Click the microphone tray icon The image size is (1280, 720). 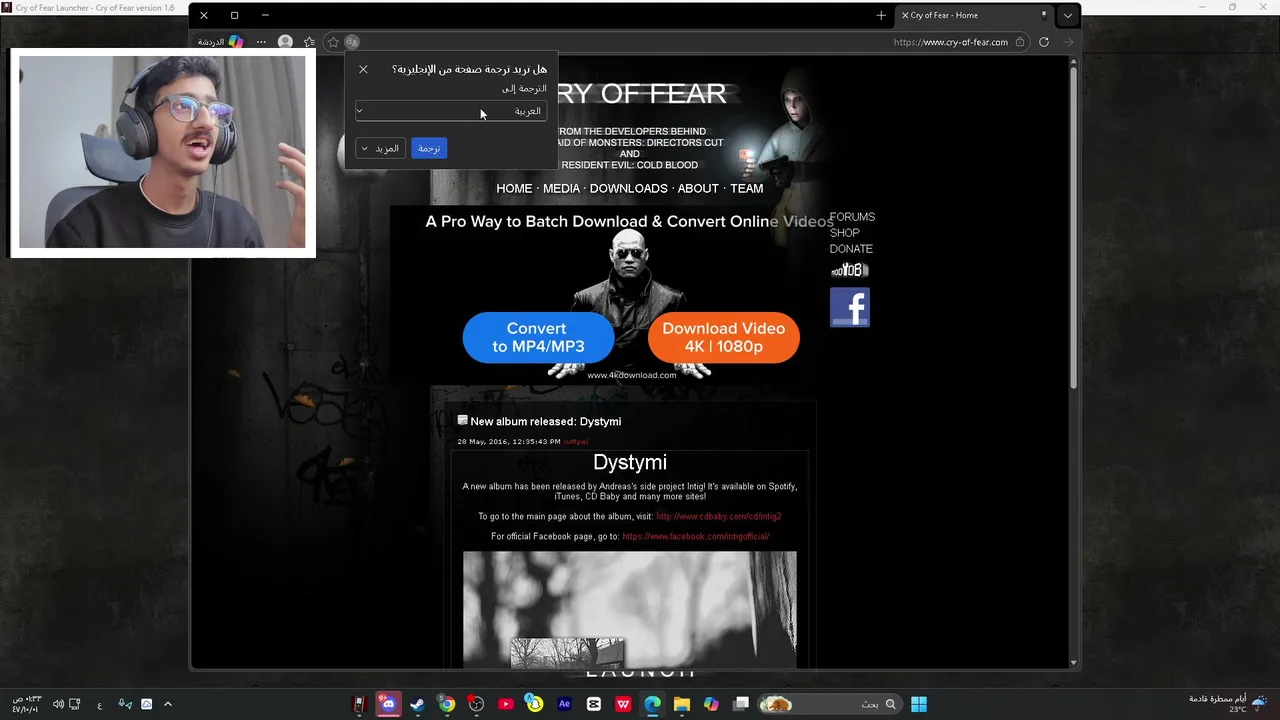[125, 704]
